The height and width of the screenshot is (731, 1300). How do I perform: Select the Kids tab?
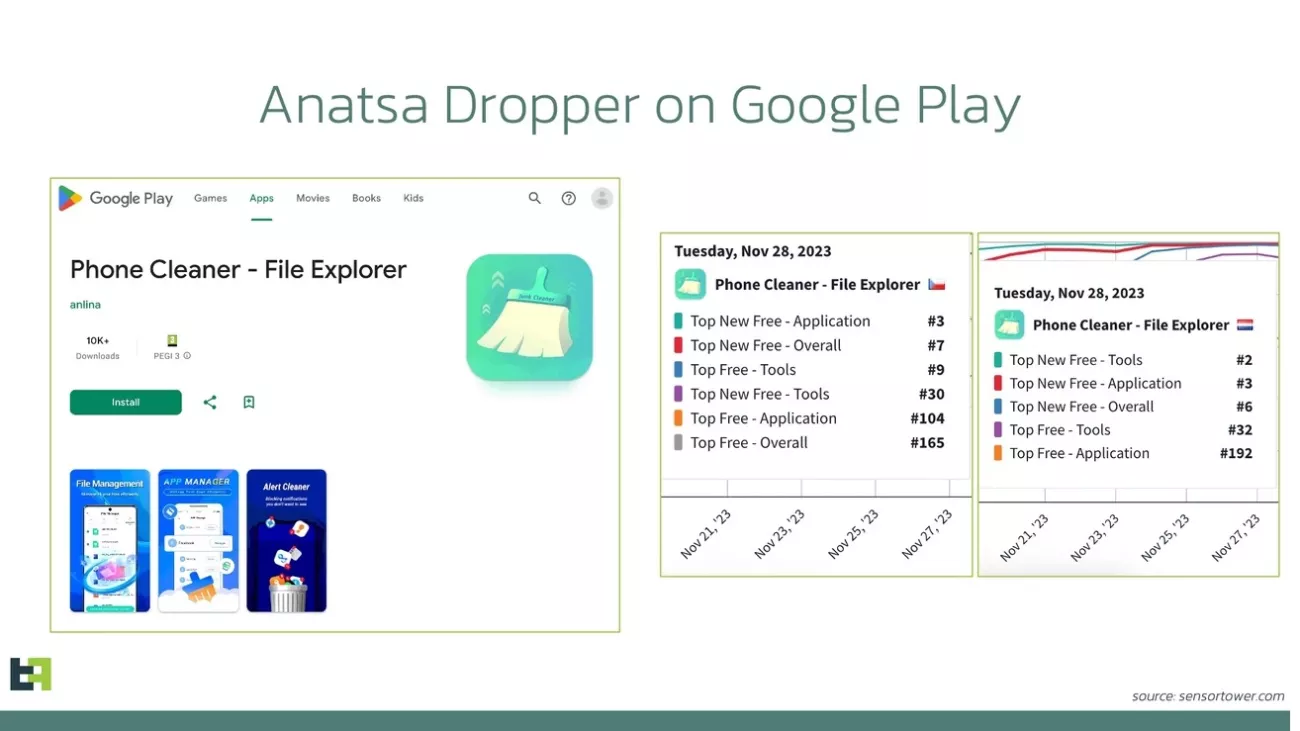tap(413, 198)
